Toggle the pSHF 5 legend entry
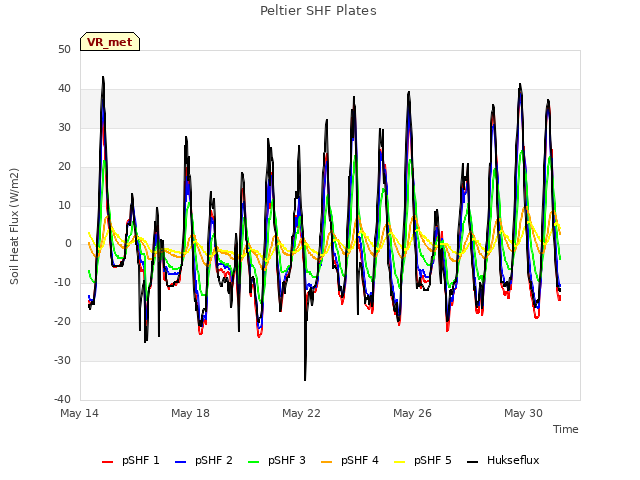The image size is (640, 480). pyautogui.click(x=423, y=460)
